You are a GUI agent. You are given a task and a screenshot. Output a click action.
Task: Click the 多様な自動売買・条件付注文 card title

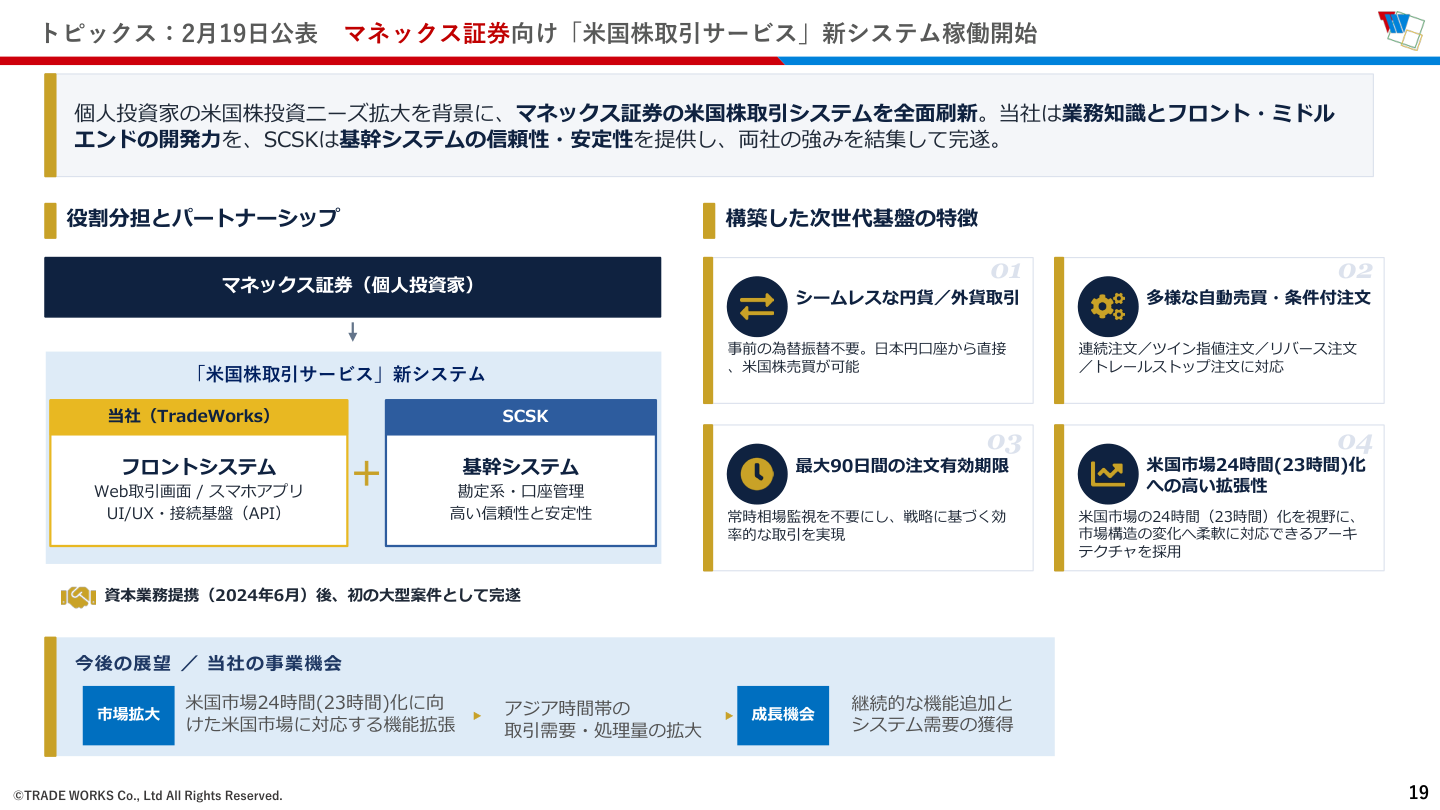1258,297
